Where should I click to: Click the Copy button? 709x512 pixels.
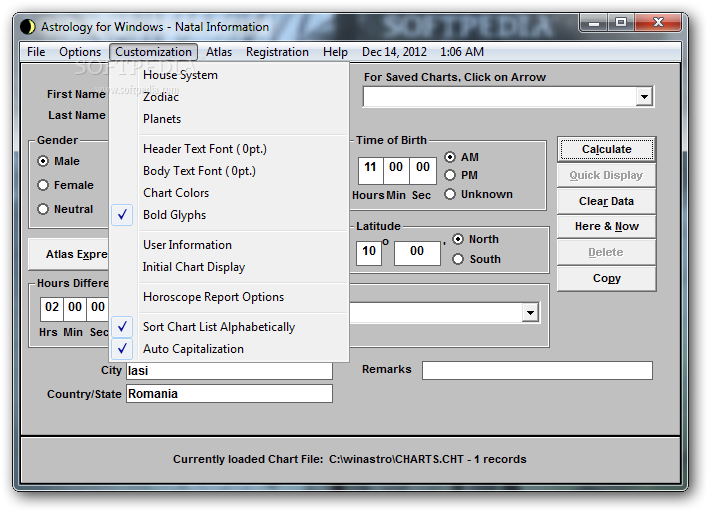point(606,278)
